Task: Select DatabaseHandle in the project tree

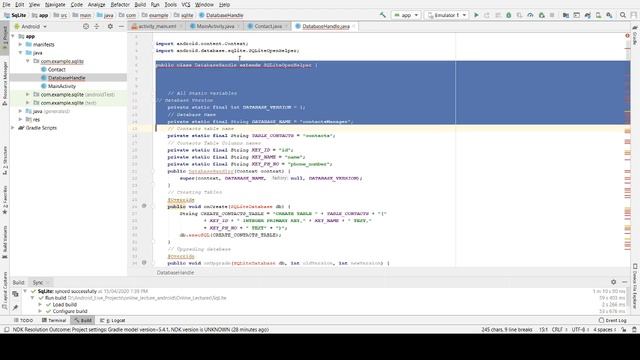Action: click(x=63, y=78)
